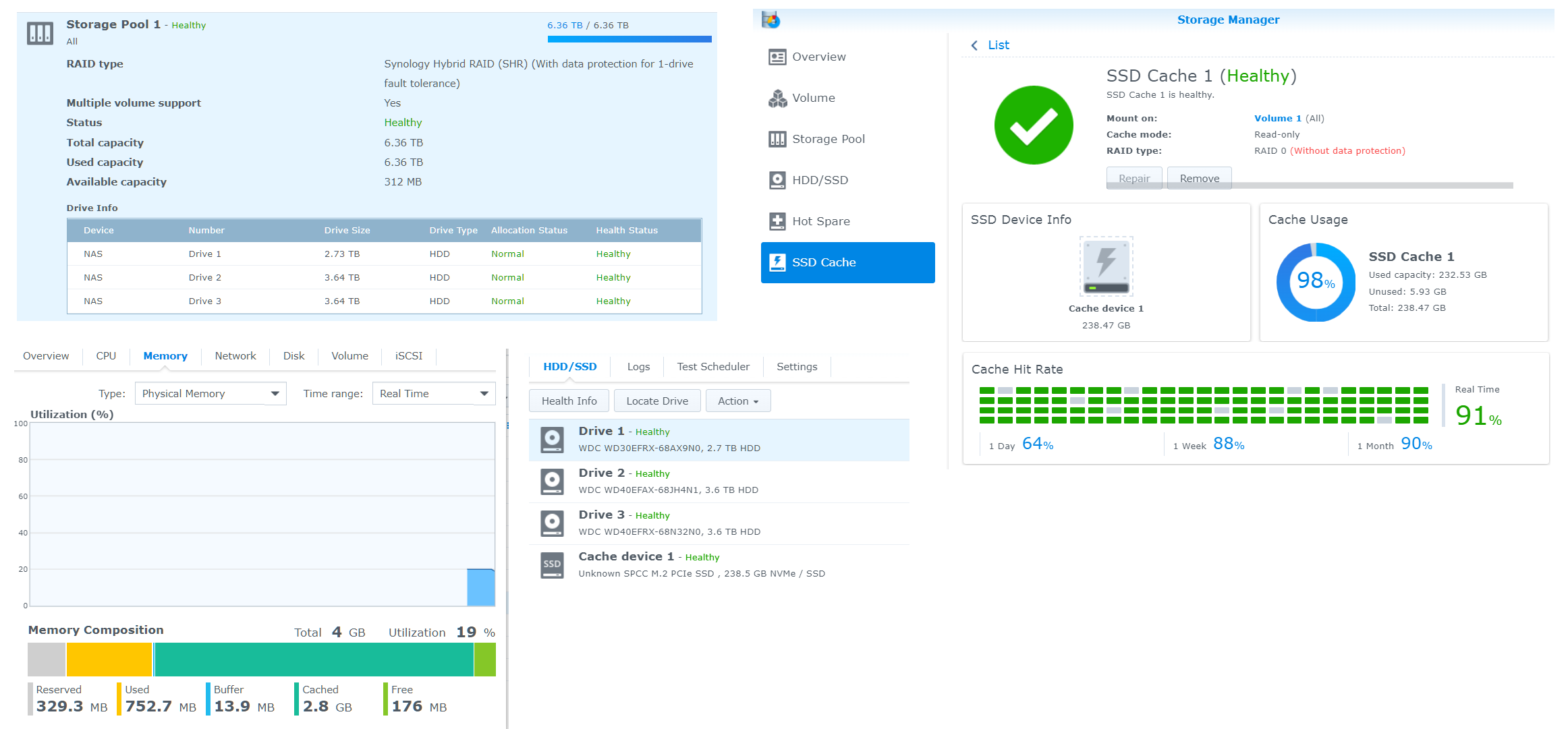The image size is (1568, 729).
Task: Click the Volume 1 mount link
Action: [1277, 119]
